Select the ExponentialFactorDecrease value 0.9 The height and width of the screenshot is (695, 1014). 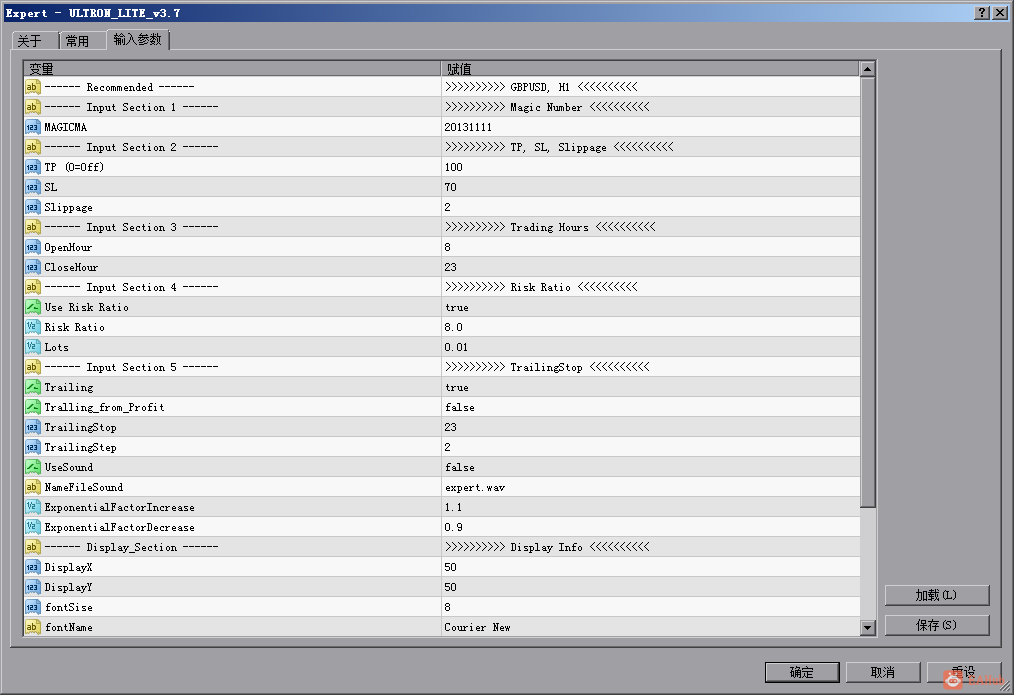[453, 528]
